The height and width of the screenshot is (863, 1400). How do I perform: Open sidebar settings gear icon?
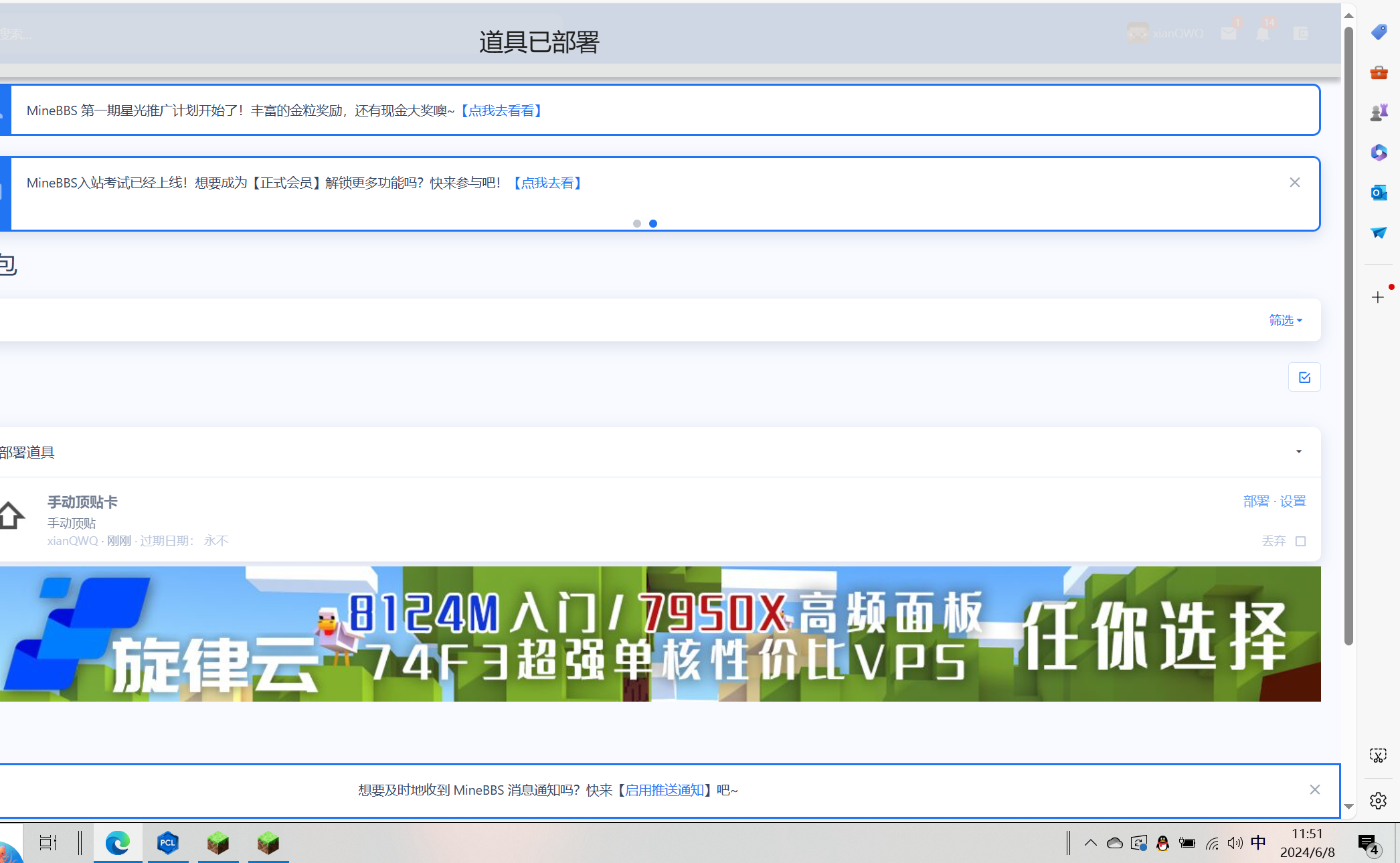(1378, 800)
